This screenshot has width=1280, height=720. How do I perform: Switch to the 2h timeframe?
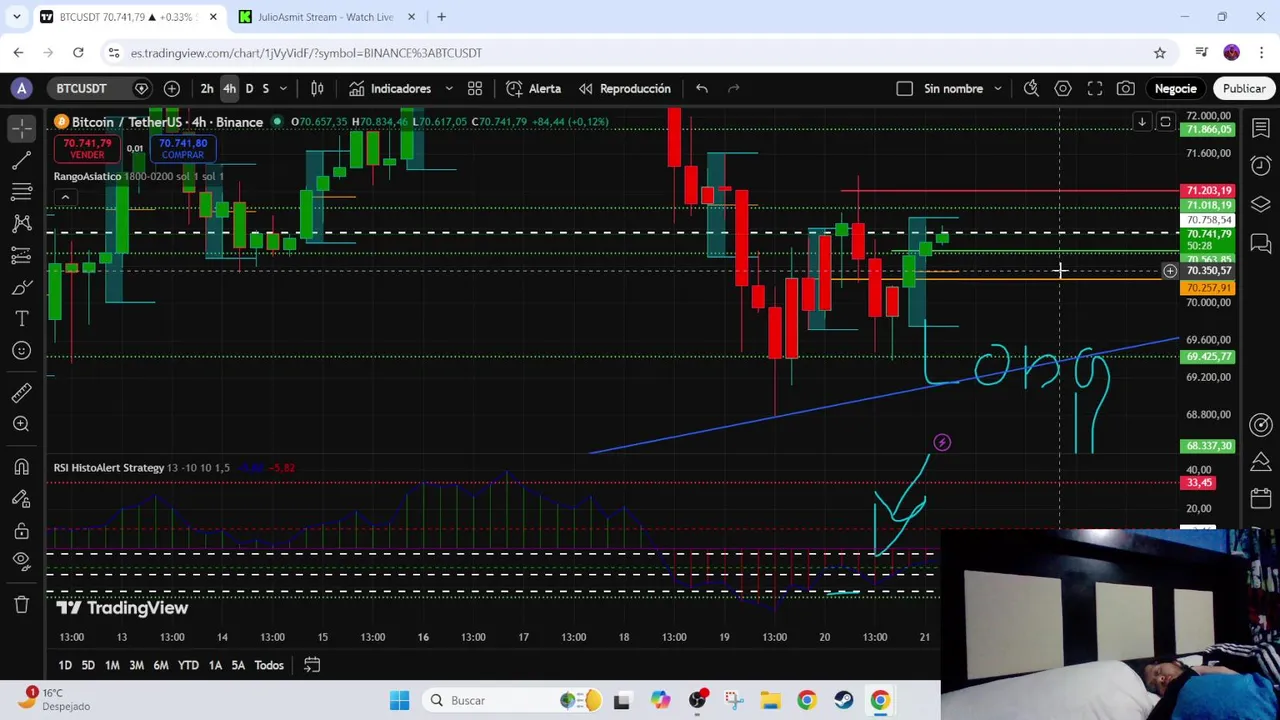pos(207,88)
